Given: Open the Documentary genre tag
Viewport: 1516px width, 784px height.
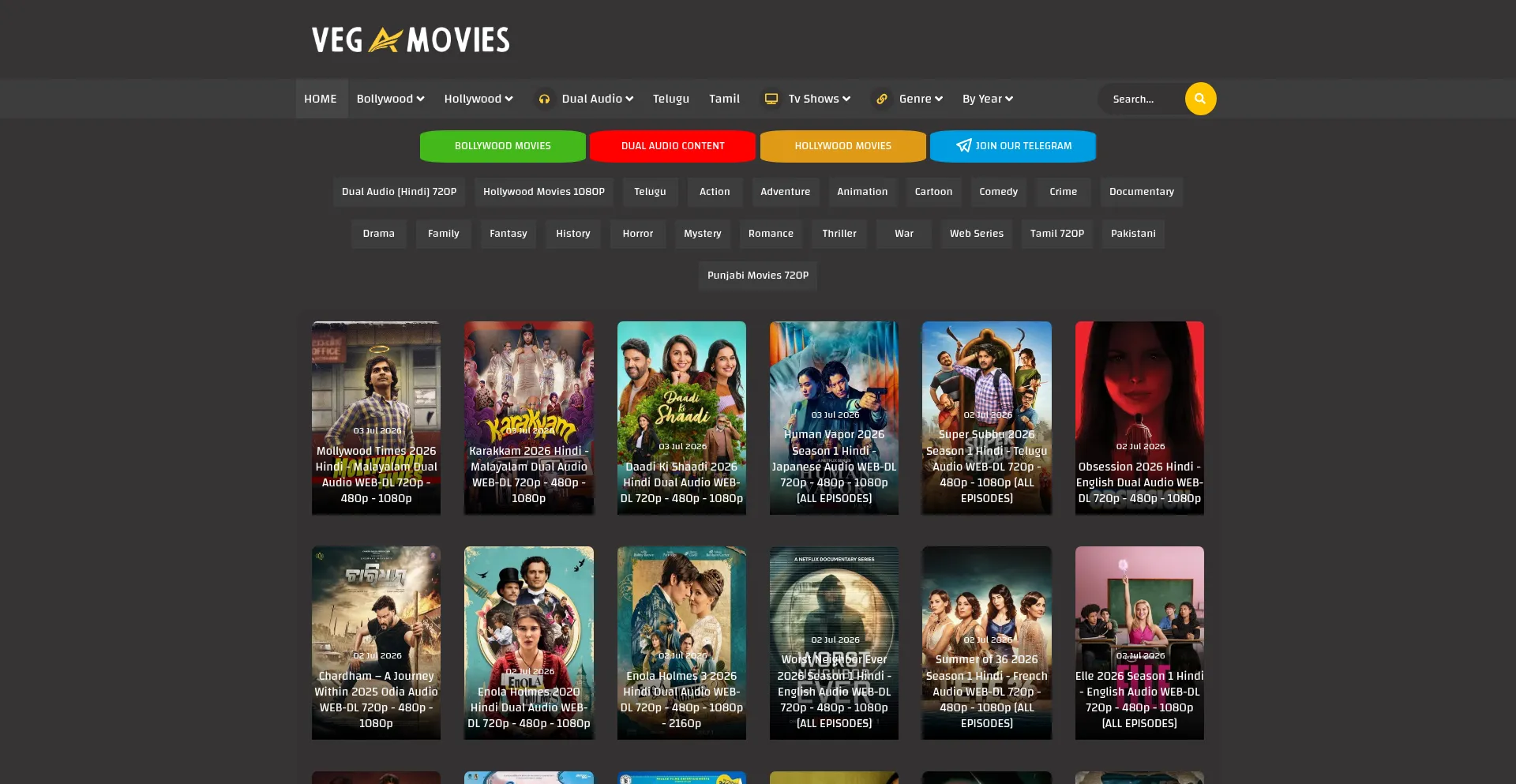Looking at the screenshot, I should tap(1142, 192).
